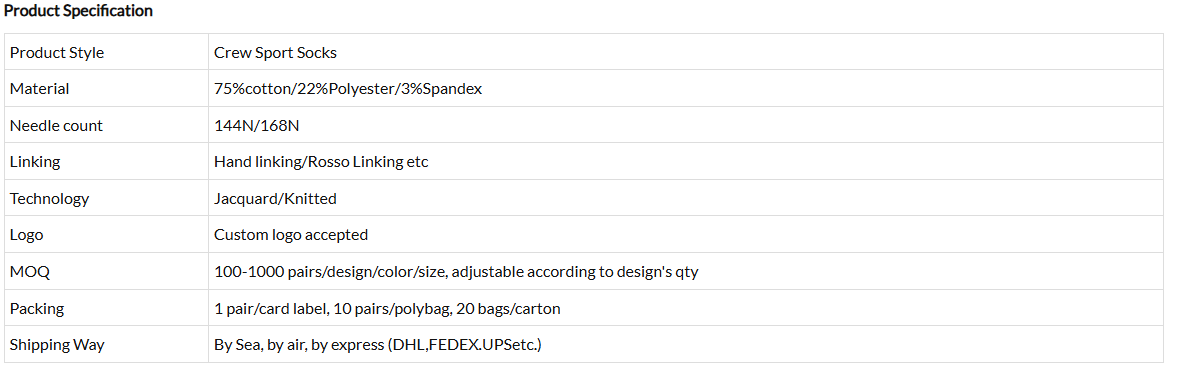Click the Custom logo accepted text

291,235
